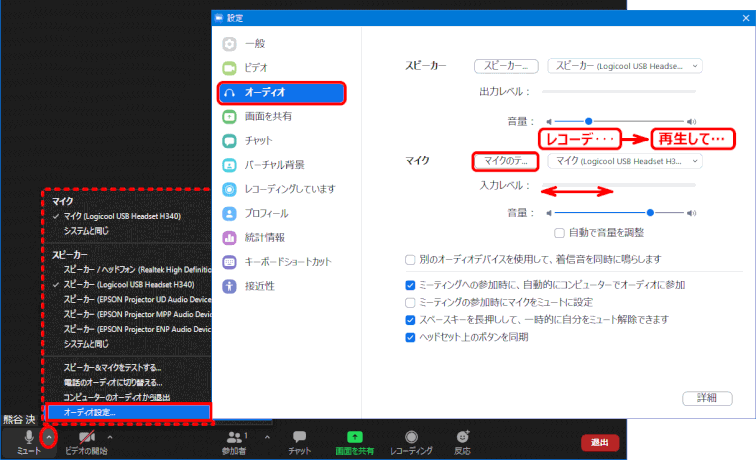Click the 入力レベル meter bar
Image resolution: width=756 pixels, height=460 pixels.
[619, 185]
